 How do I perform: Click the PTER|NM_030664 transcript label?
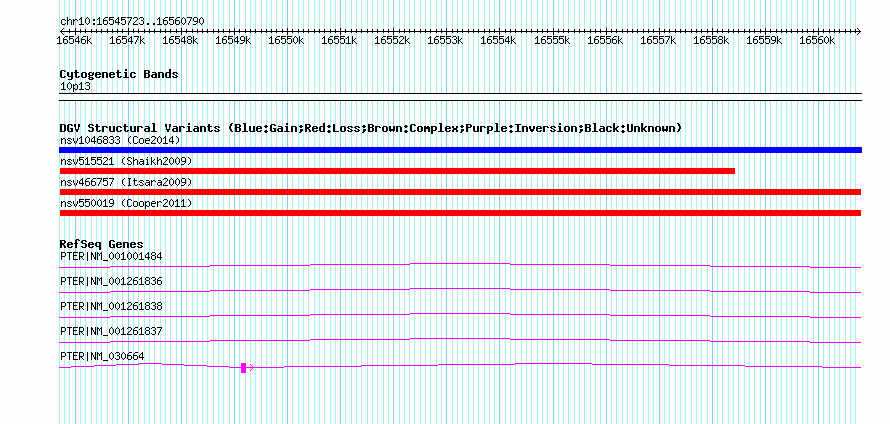(102, 356)
